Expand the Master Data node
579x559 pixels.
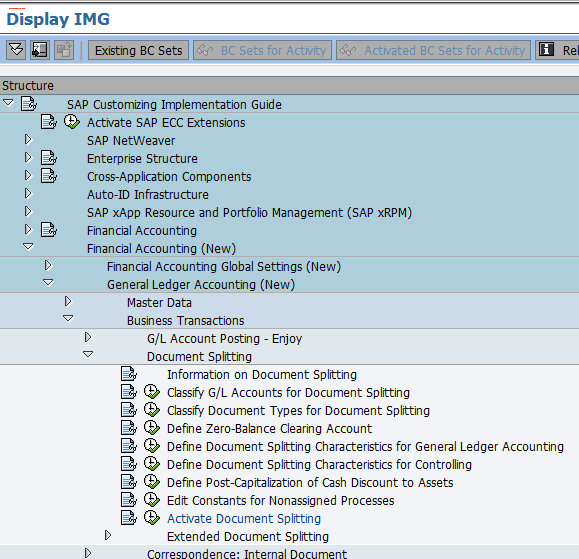click(x=68, y=301)
